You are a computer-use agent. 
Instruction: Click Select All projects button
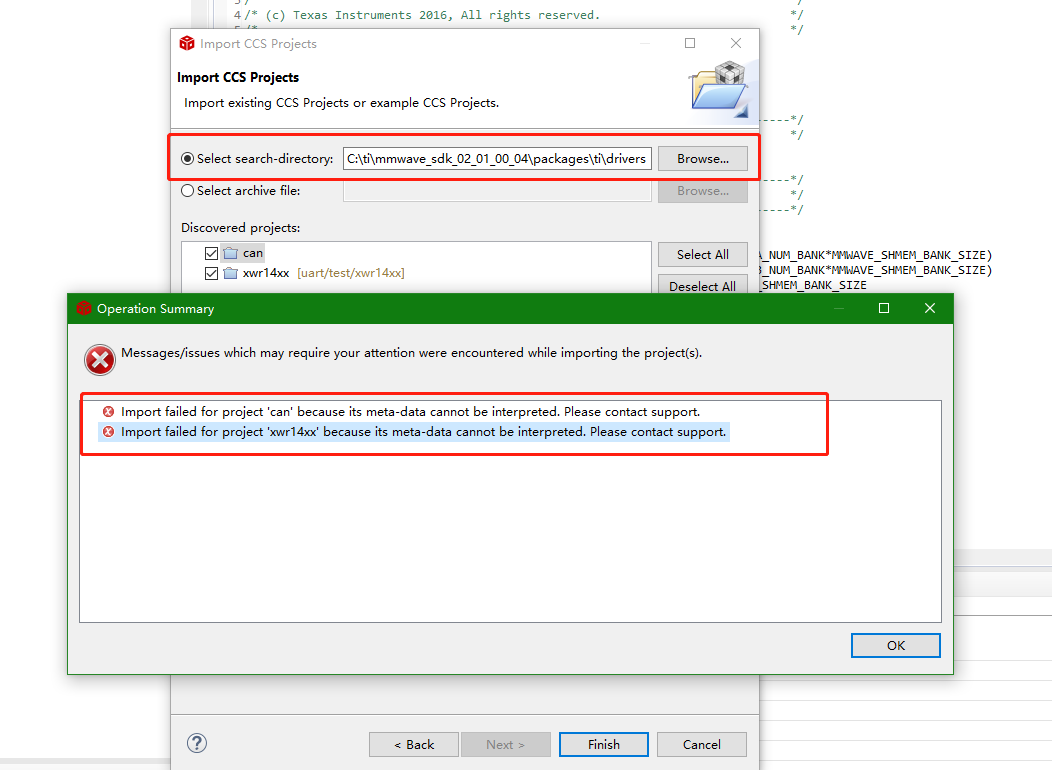click(x=702, y=255)
